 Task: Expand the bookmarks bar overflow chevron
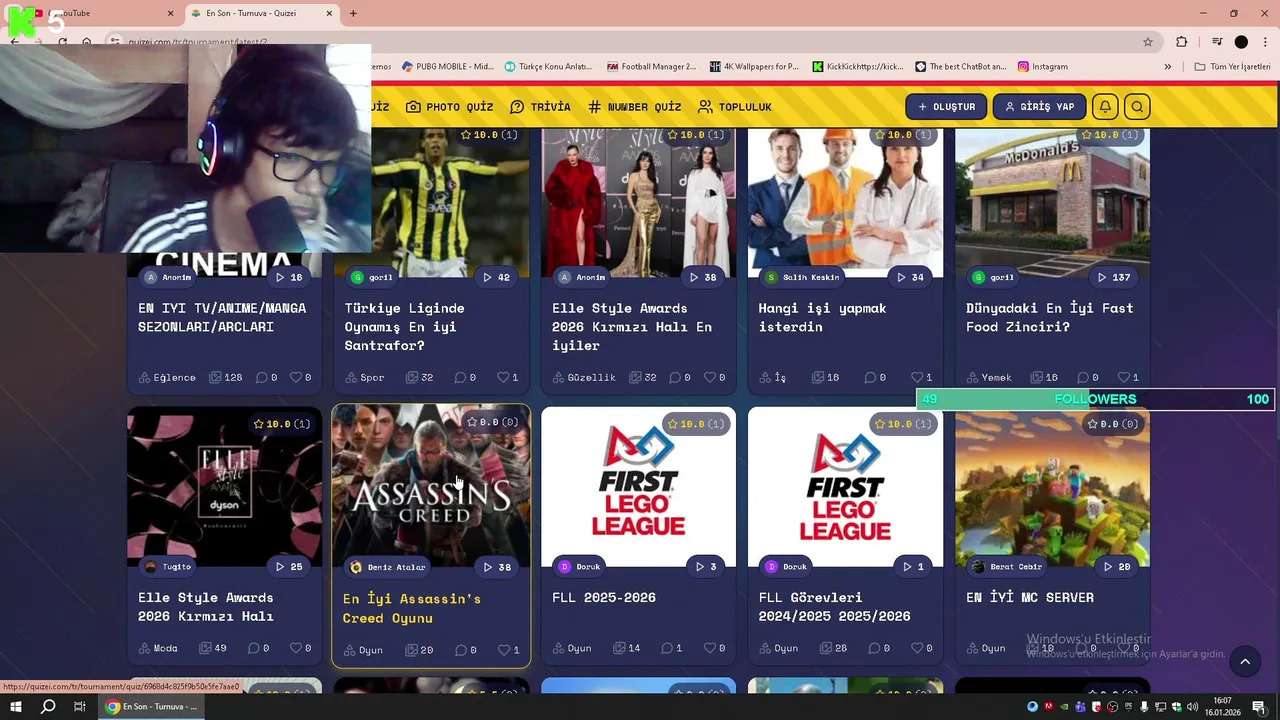[x=1167, y=66]
